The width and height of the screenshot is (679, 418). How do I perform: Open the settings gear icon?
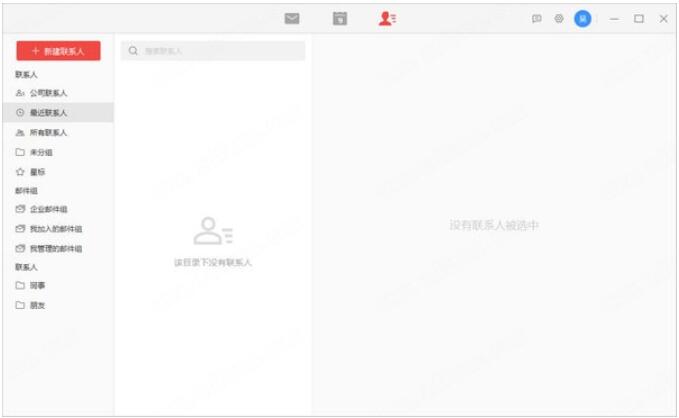coord(559,19)
